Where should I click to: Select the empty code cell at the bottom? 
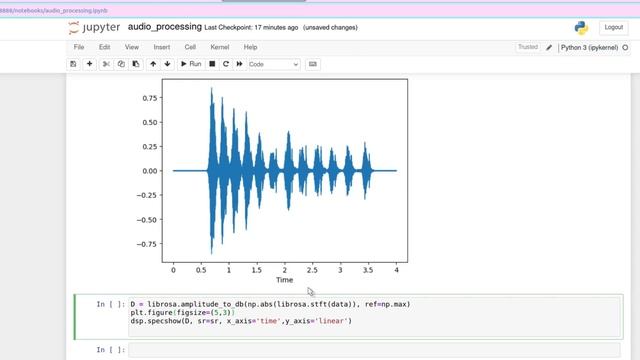(374, 350)
